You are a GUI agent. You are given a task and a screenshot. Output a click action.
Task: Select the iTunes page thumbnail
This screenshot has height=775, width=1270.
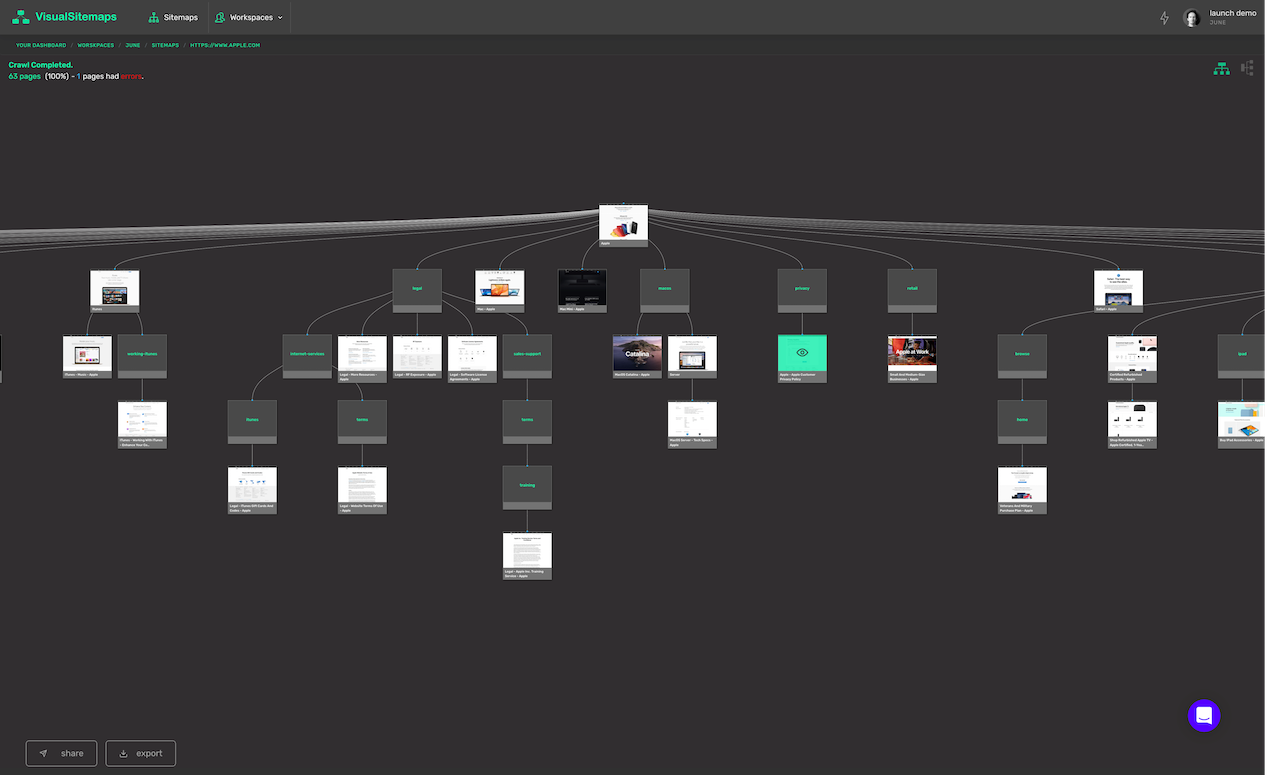114,291
